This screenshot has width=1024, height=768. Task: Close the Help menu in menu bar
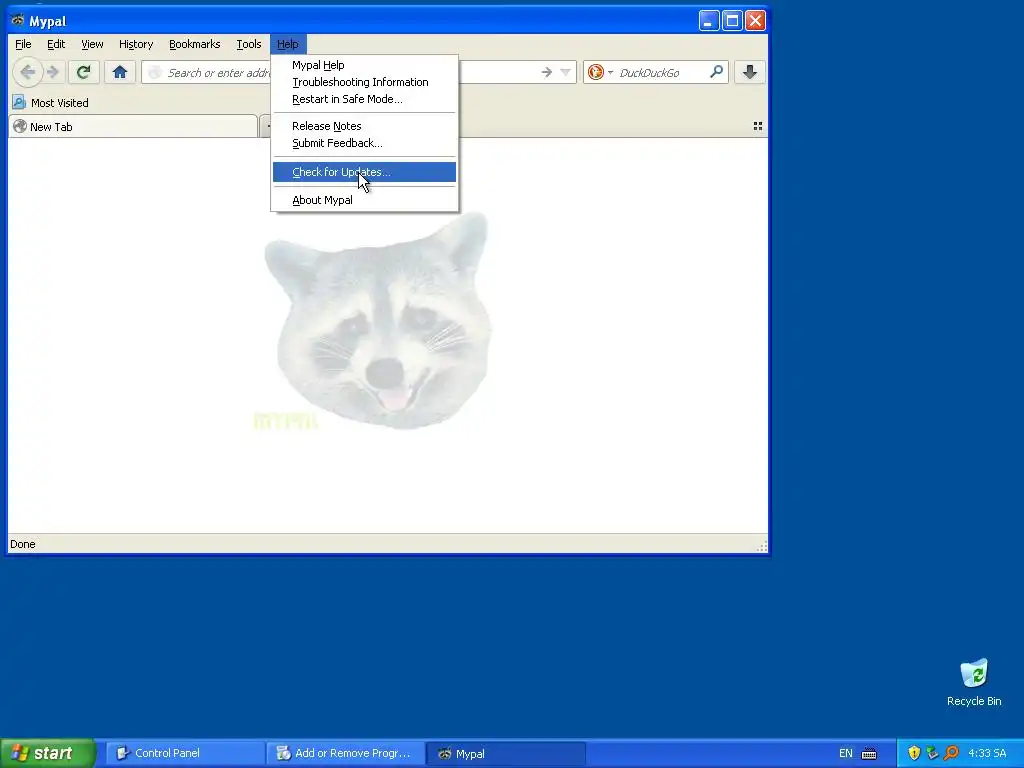(x=287, y=44)
